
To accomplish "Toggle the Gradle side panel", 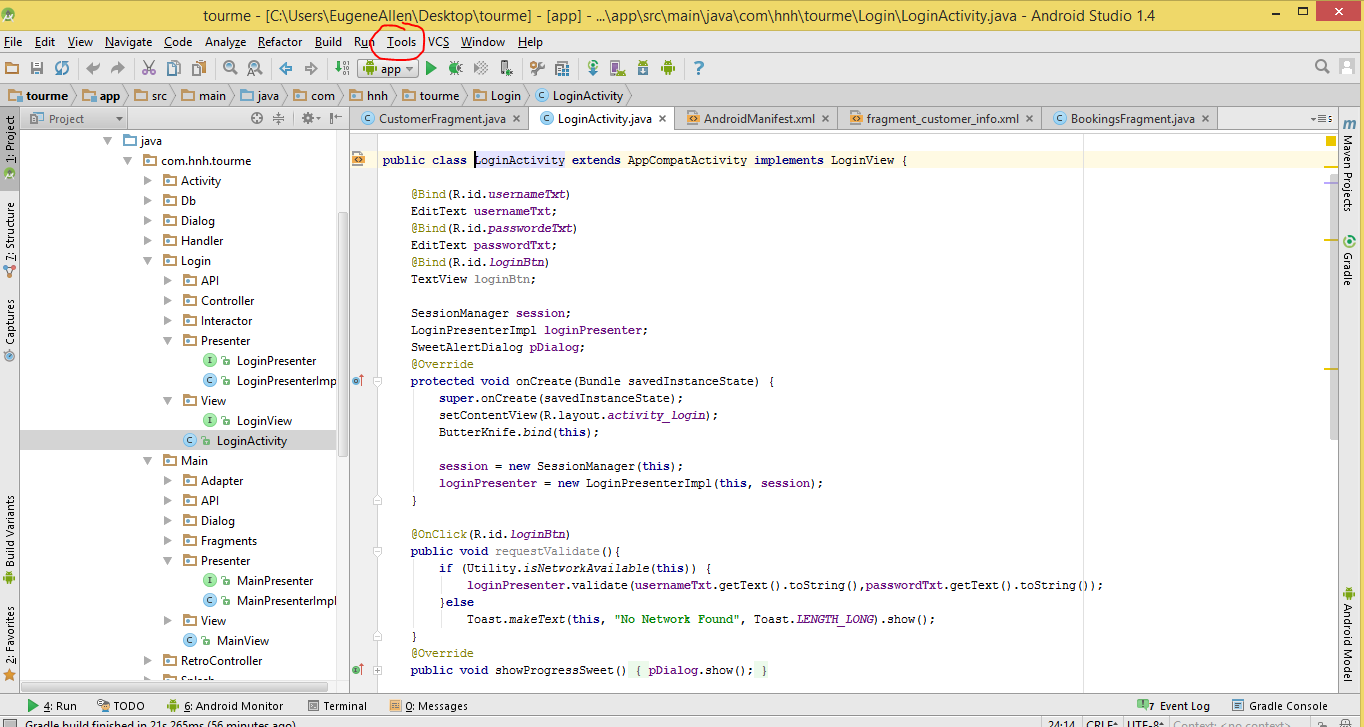I will pyautogui.click(x=1348, y=260).
